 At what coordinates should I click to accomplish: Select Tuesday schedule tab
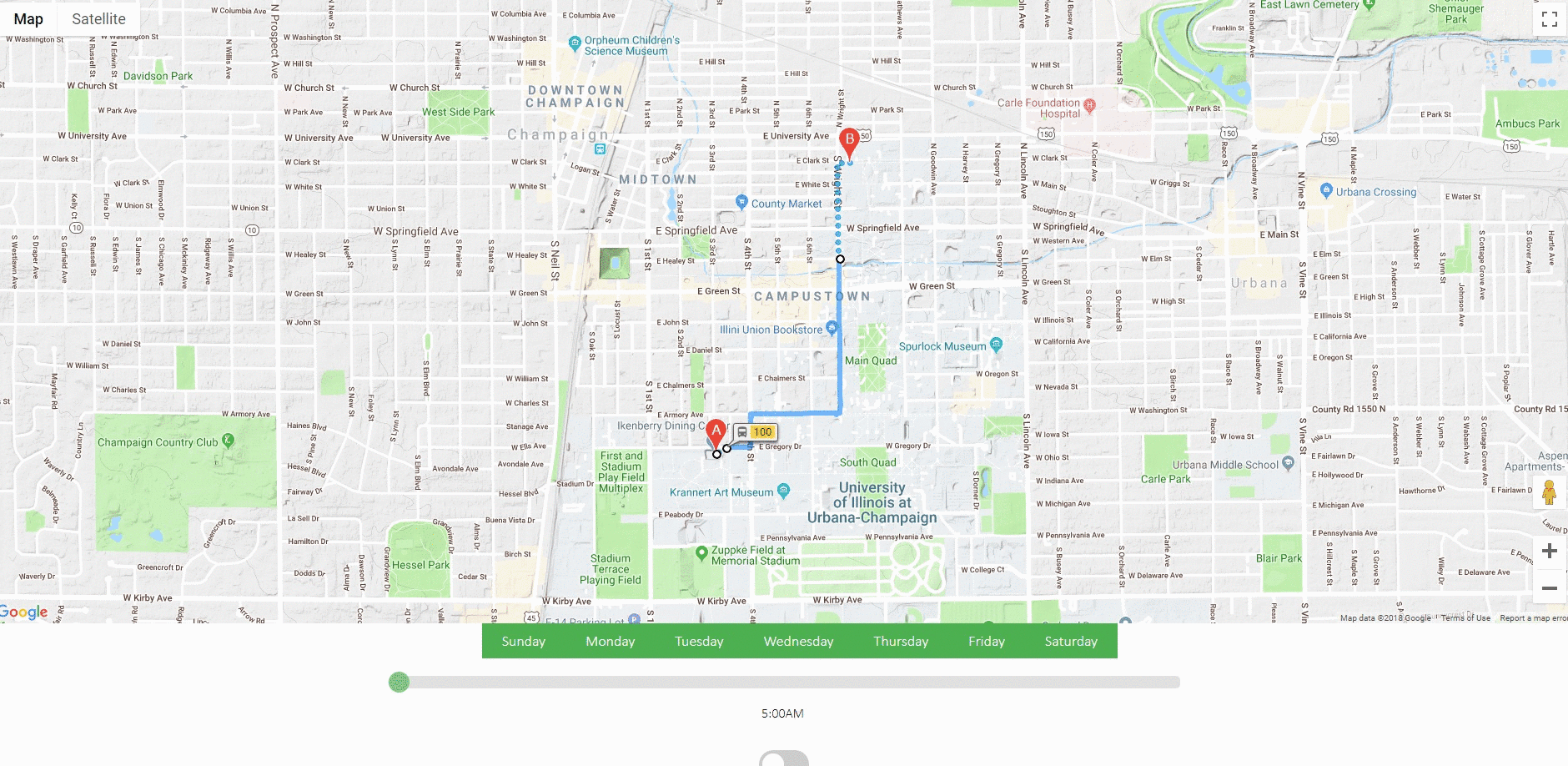tap(699, 641)
